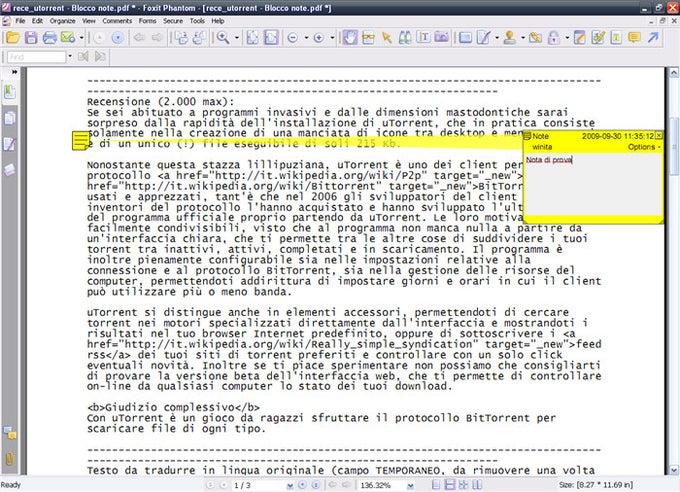Image resolution: width=680 pixels, height=492 pixels.
Task: Click the Print icon
Action: 49,38
